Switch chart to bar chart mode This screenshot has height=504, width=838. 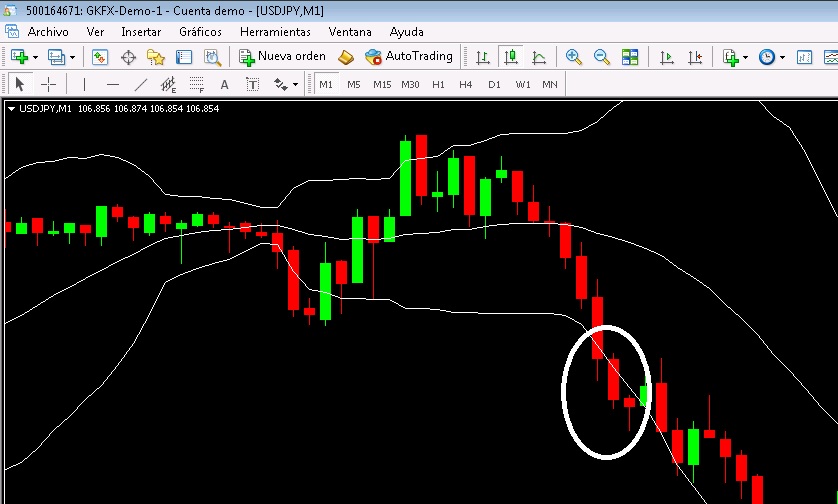[x=483, y=57]
